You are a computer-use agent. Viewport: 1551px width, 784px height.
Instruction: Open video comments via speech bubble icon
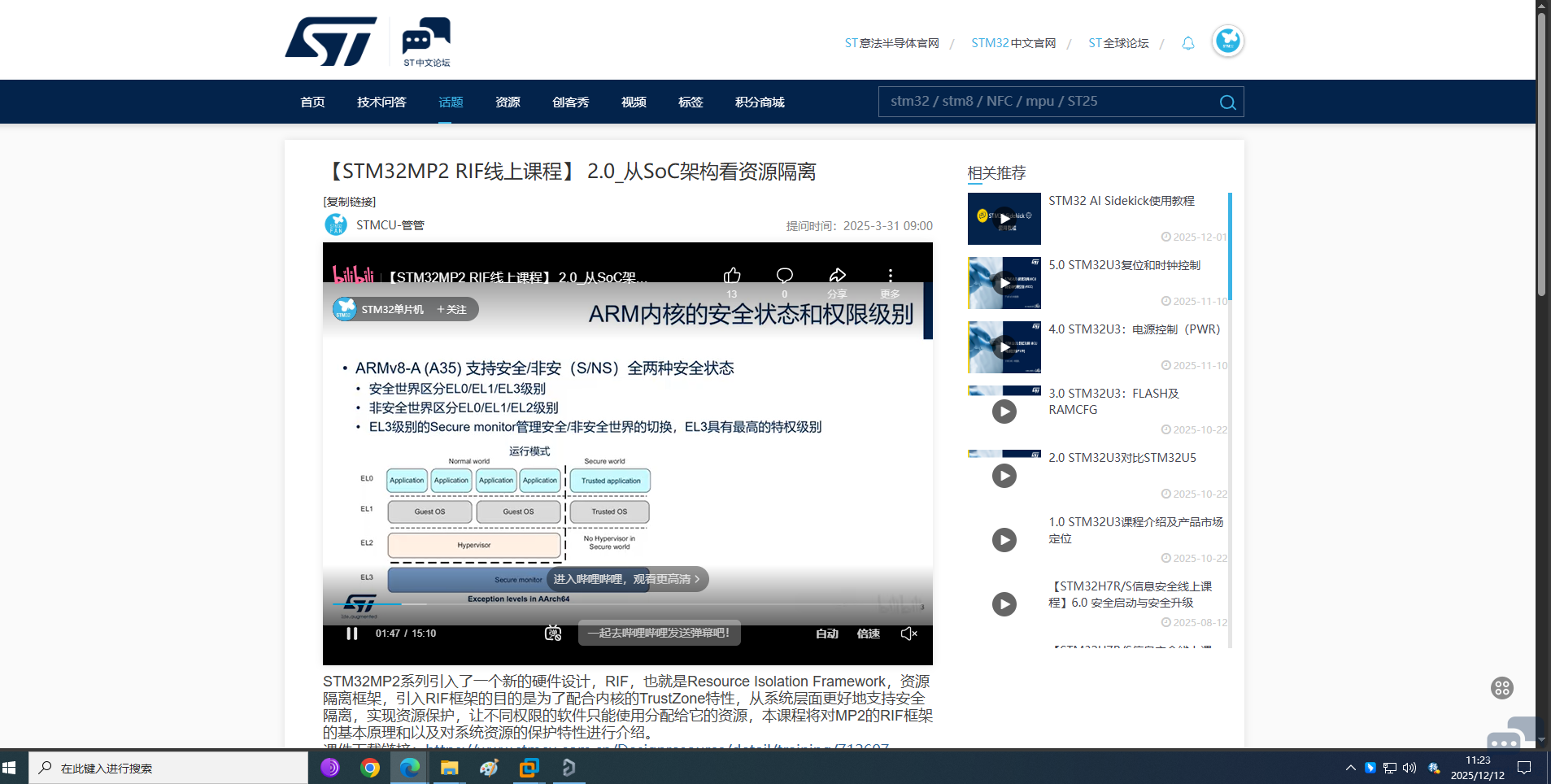pos(785,276)
